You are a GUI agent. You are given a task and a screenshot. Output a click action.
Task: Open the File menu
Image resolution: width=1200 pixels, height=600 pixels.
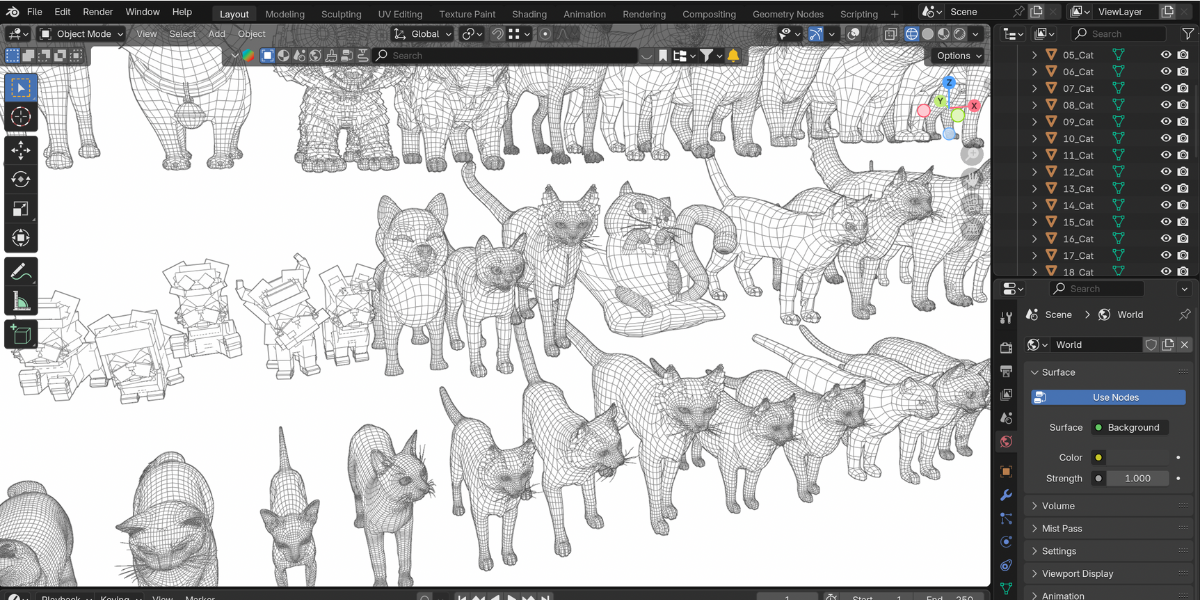coord(34,12)
